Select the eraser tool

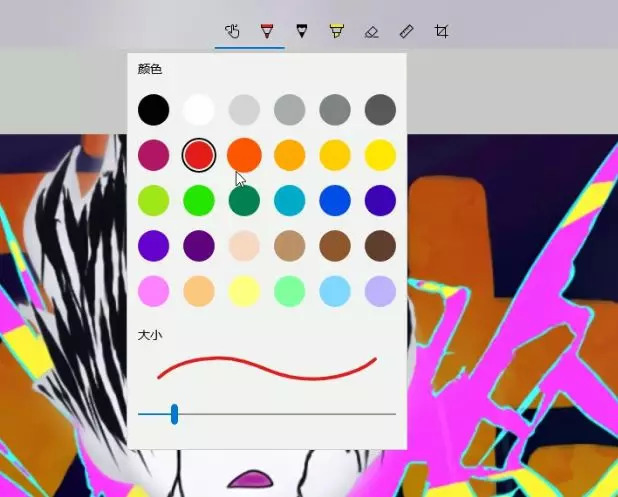click(371, 32)
